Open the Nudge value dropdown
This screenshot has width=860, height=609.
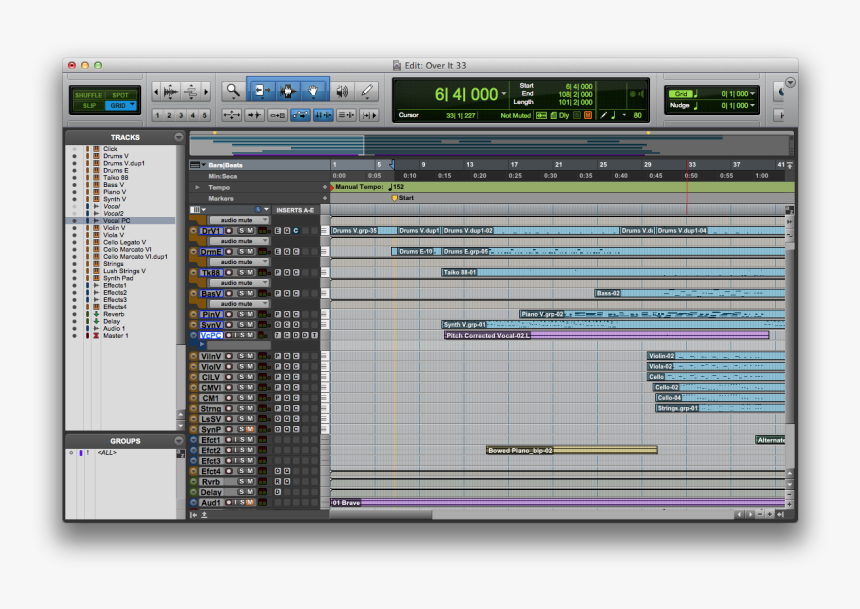coord(752,105)
